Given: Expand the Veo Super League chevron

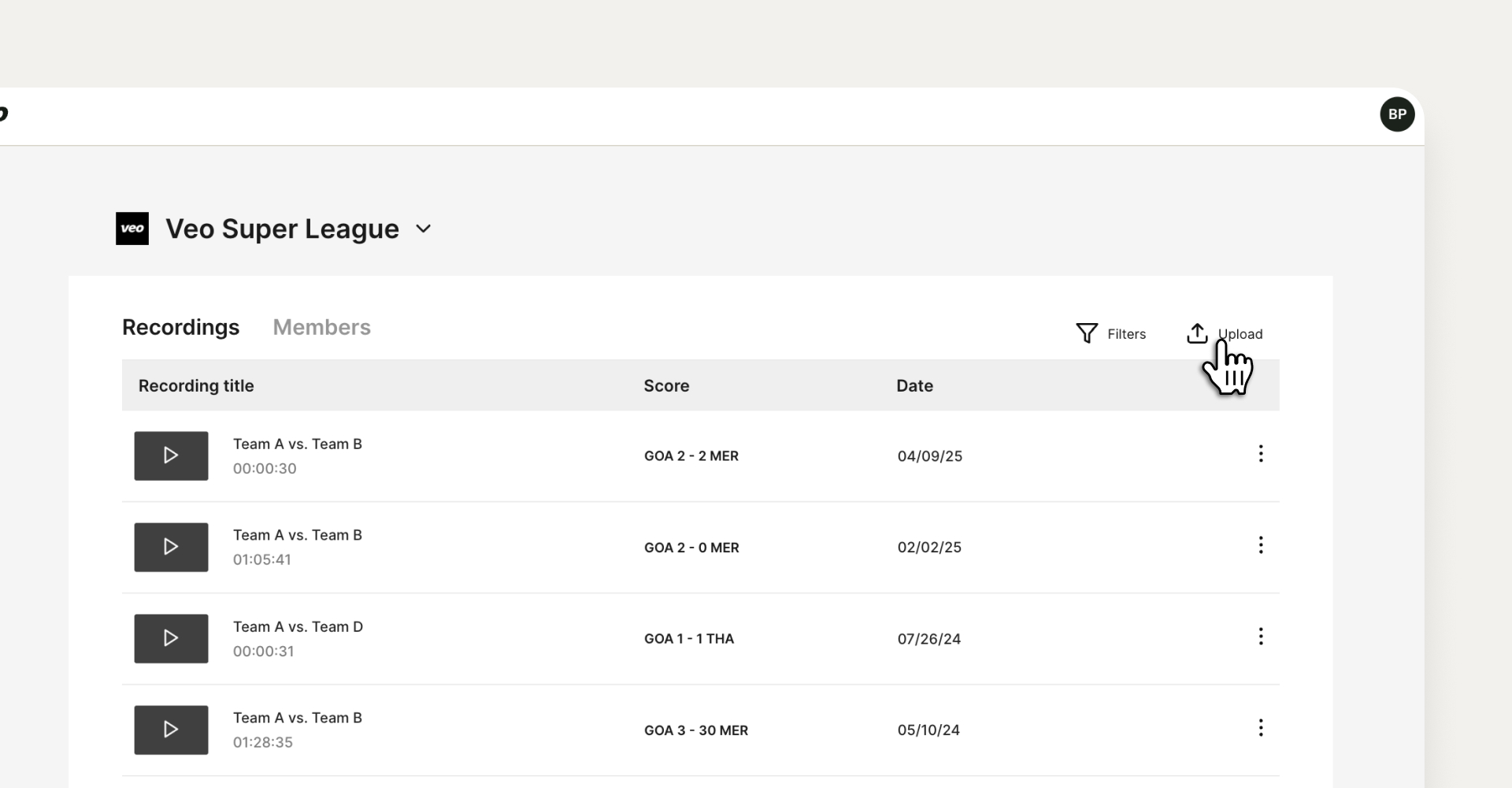Looking at the screenshot, I should pos(424,229).
